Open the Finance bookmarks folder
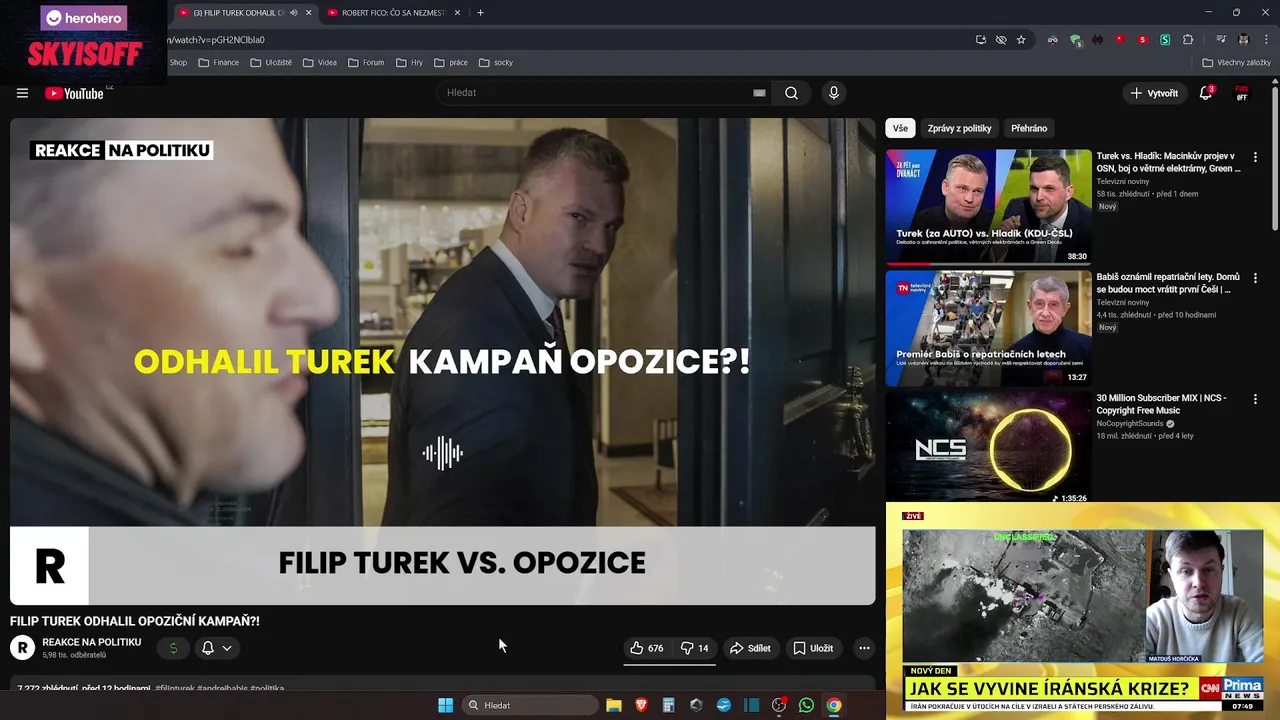The width and height of the screenshot is (1280, 720). tap(219, 62)
